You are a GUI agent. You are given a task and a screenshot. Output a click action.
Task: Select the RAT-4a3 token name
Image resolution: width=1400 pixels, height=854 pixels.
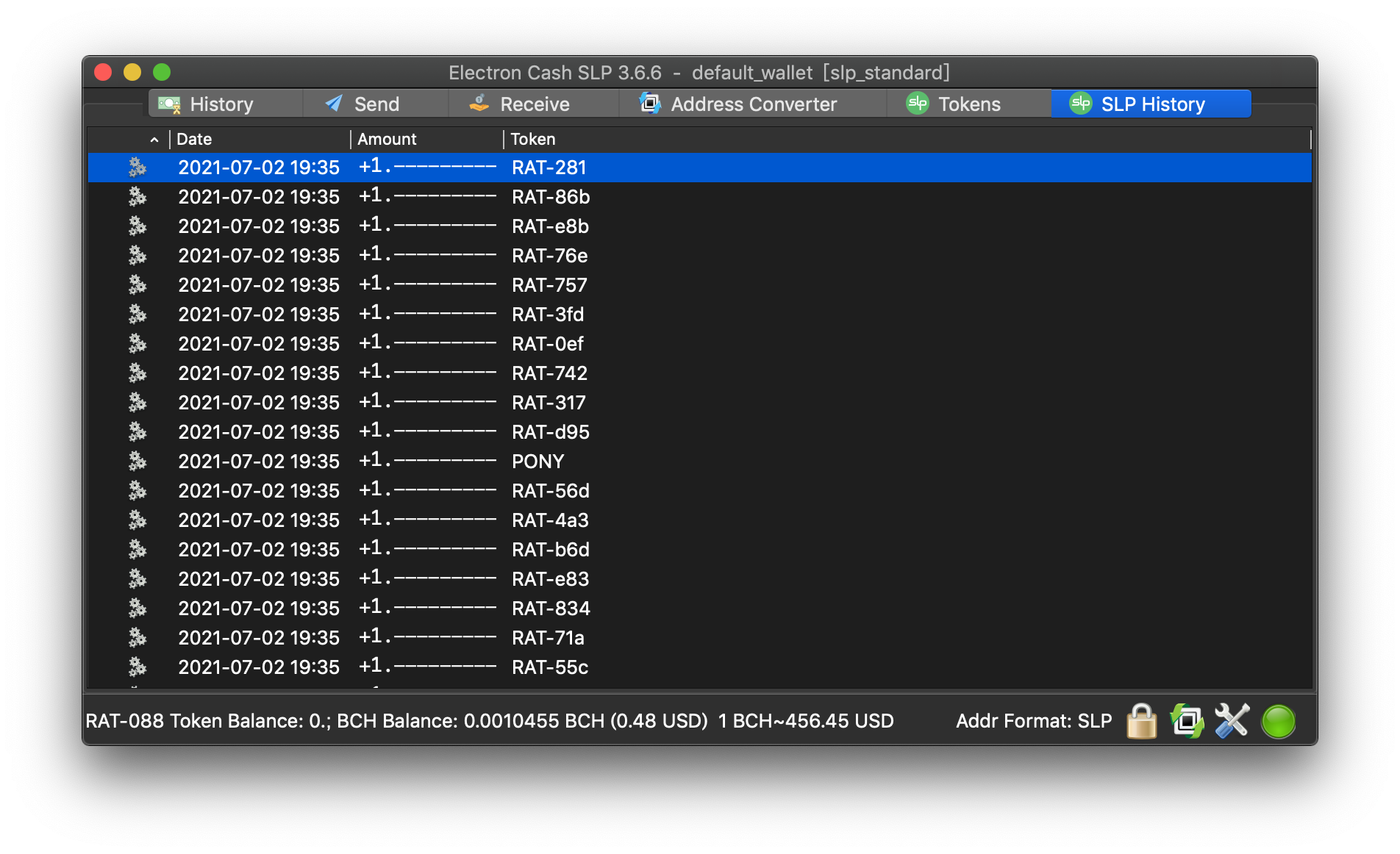click(x=550, y=520)
